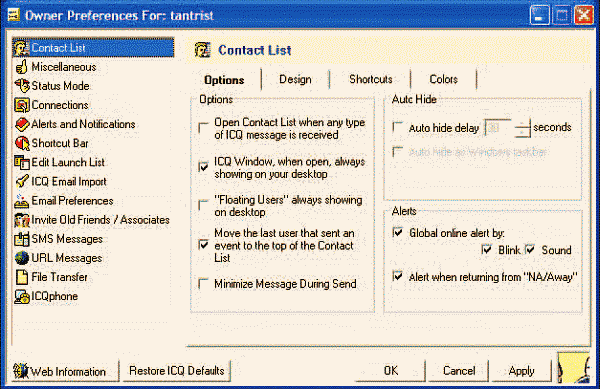600x389 pixels.
Task: Click the title bar window icon
Action: [14, 15]
